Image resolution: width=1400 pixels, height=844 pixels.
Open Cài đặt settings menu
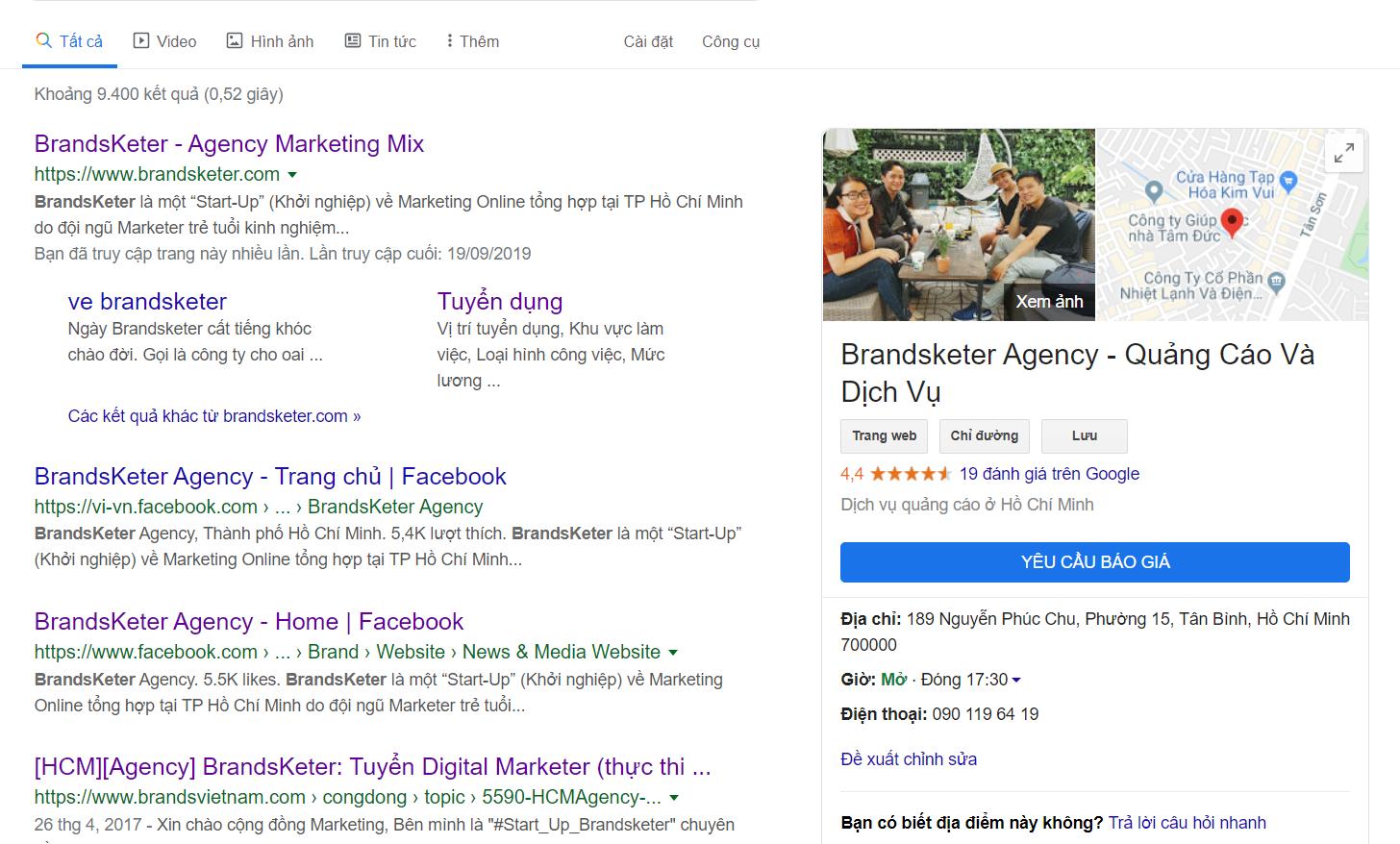648,42
